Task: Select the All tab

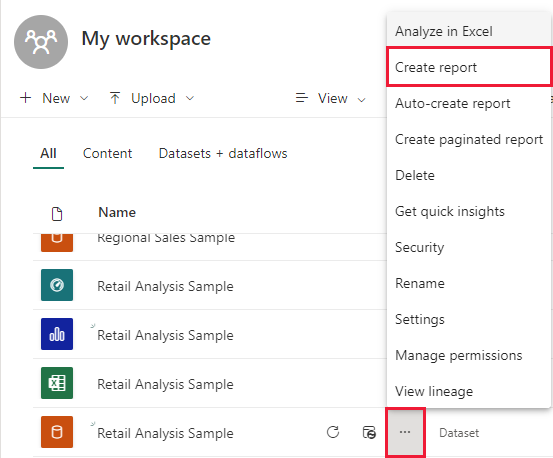Action: pyautogui.click(x=48, y=154)
